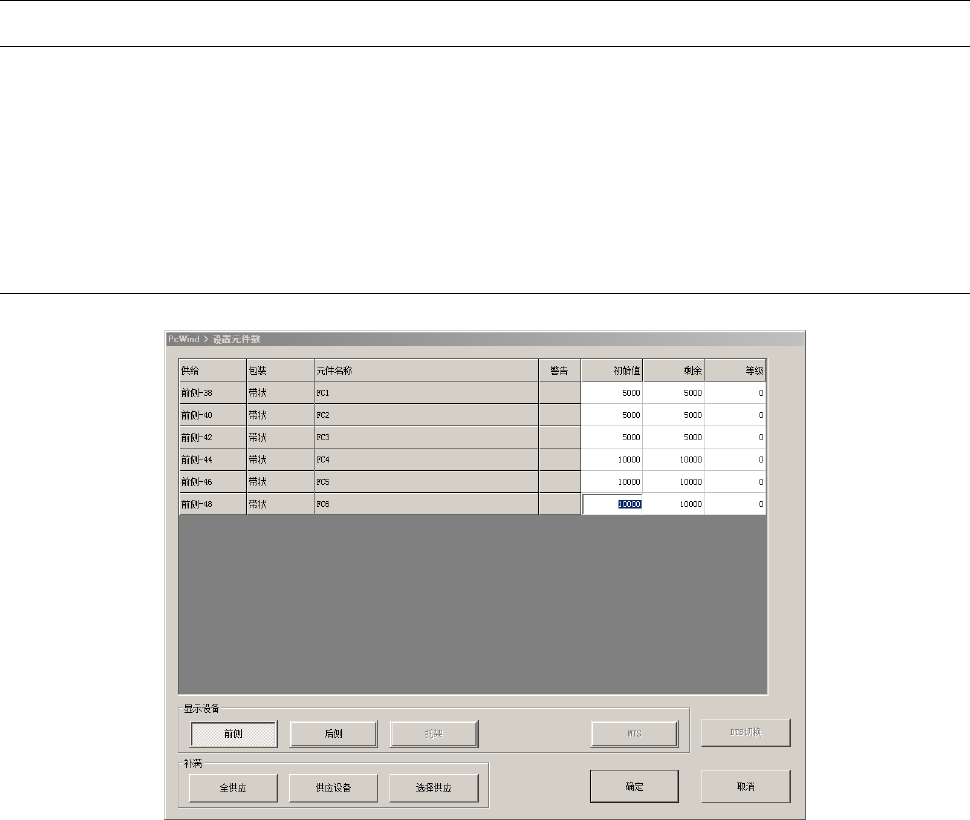Click component name FC5

pyautogui.click(x=427, y=482)
